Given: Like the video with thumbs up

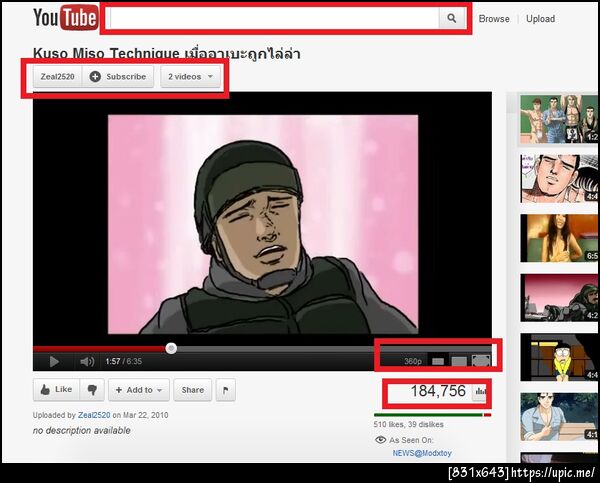Looking at the screenshot, I should [x=56, y=390].
